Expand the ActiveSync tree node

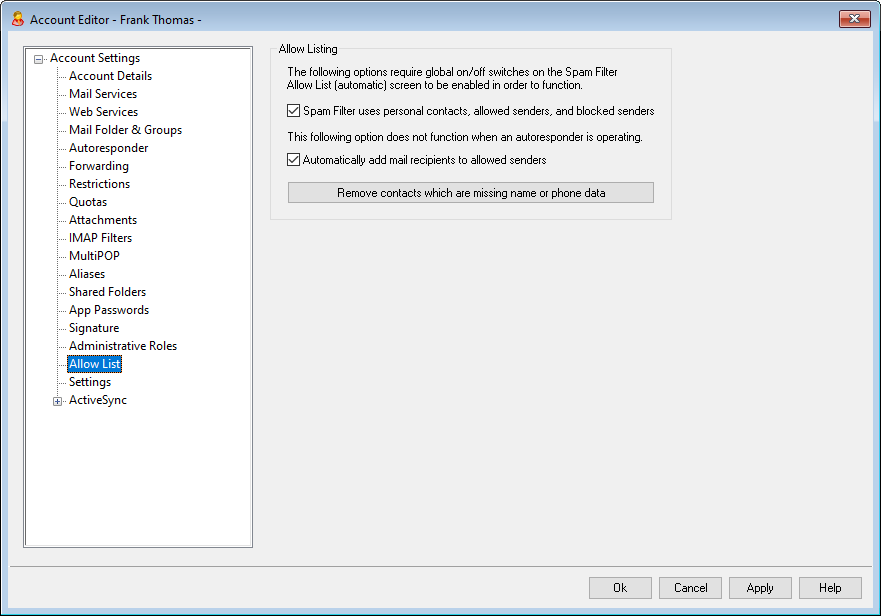(58, 401)
